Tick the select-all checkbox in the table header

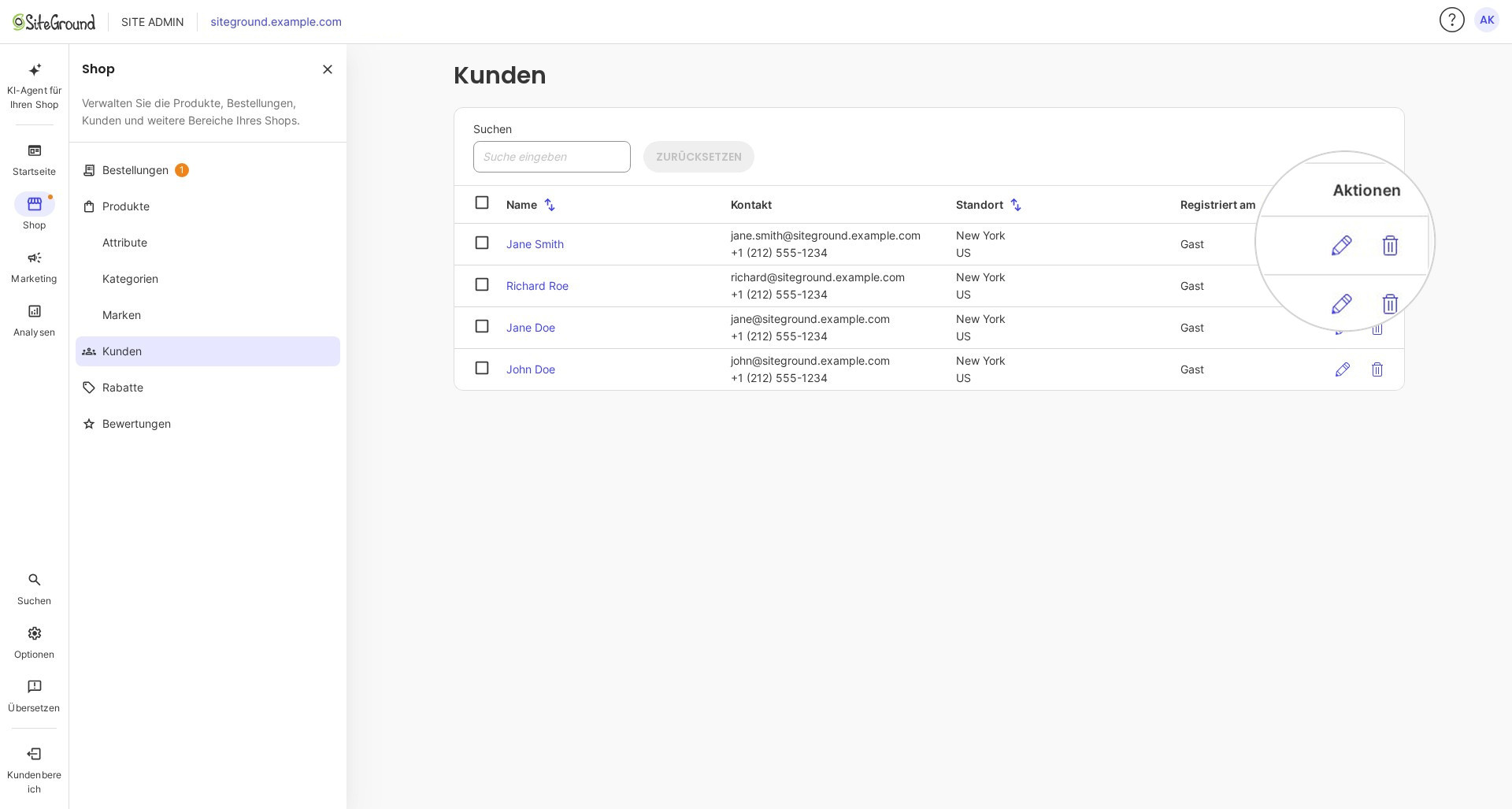click(482, 202)
